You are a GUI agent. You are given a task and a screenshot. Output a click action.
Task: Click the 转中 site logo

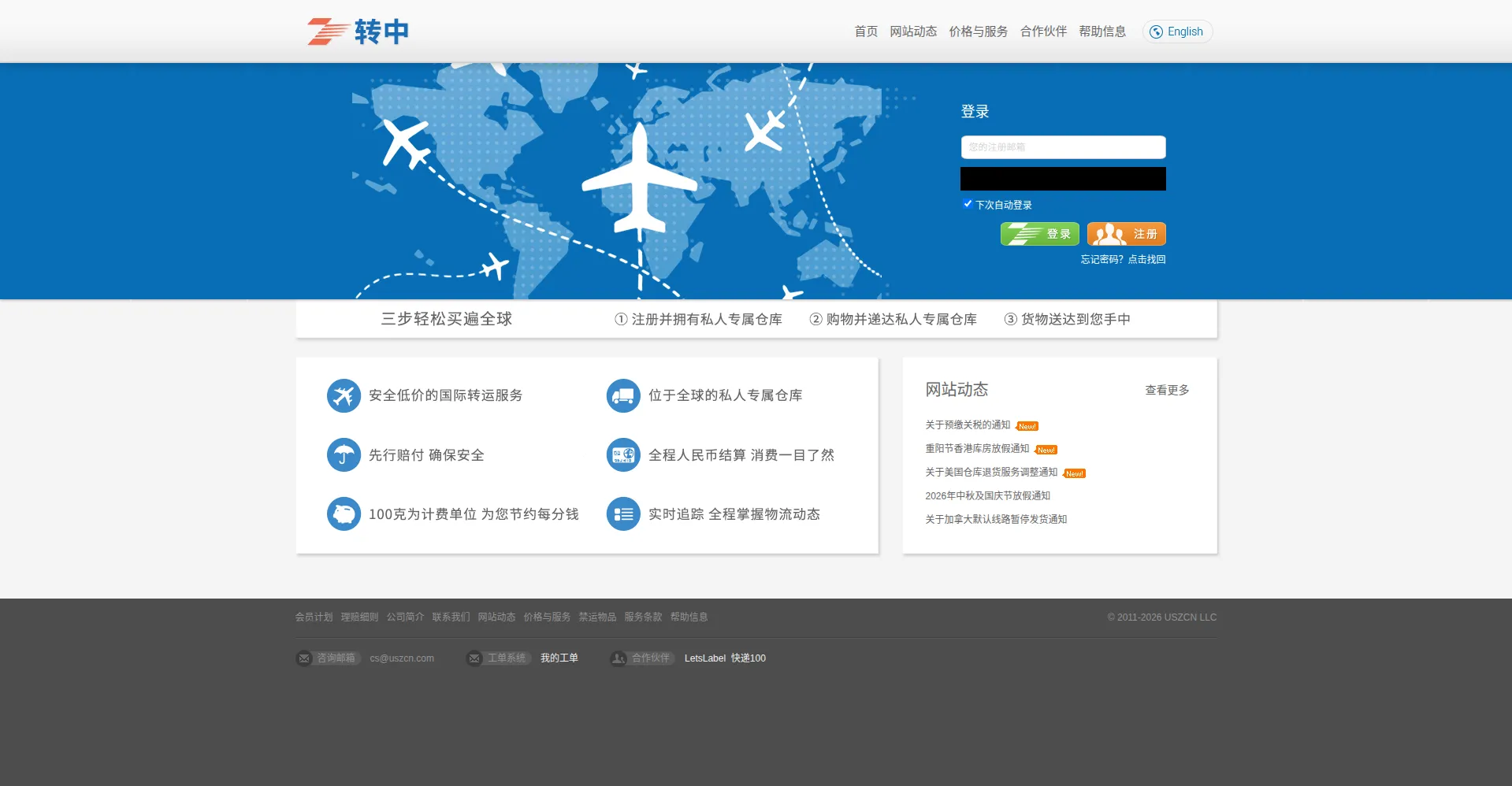pyautogui.click(x=358, y=32)
